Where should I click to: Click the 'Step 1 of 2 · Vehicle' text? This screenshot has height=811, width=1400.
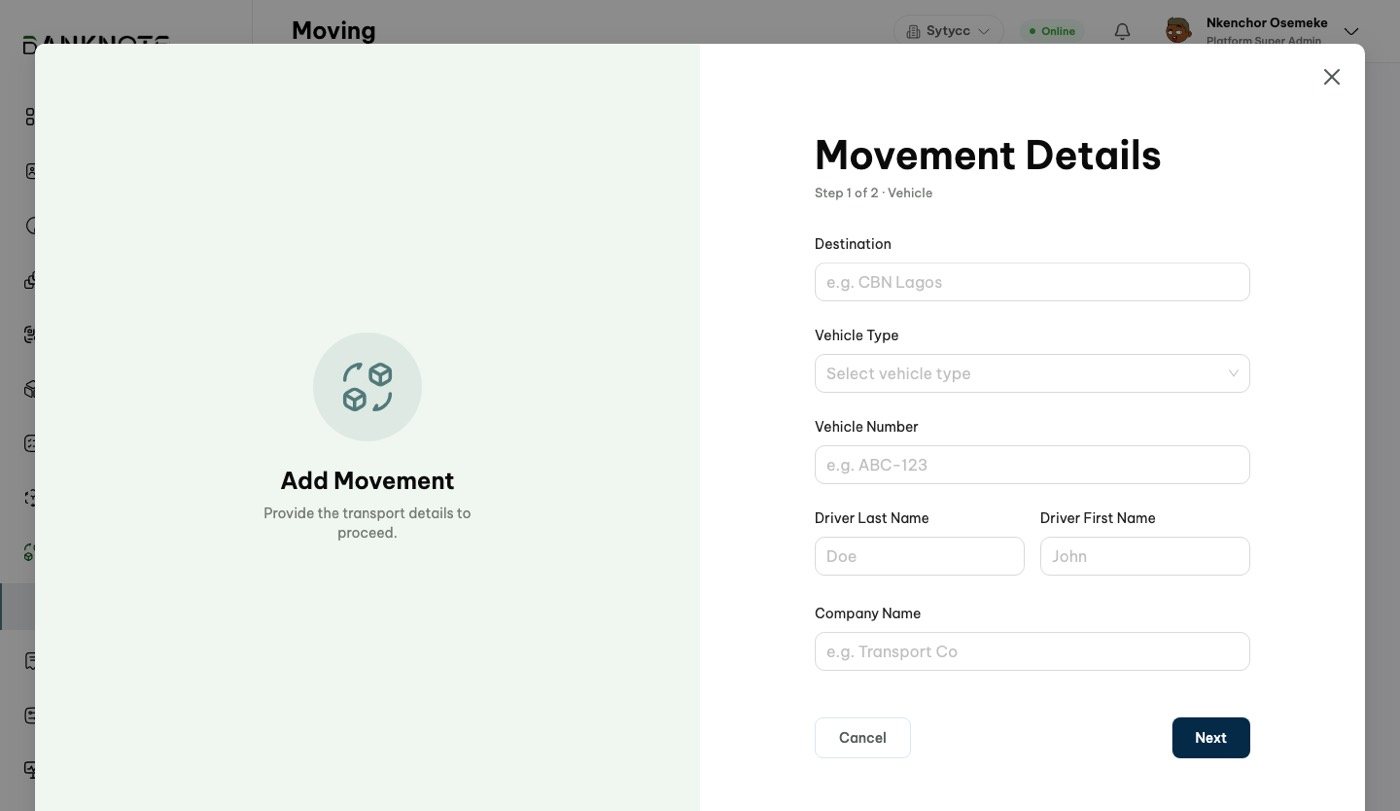(x=873, y=193)
